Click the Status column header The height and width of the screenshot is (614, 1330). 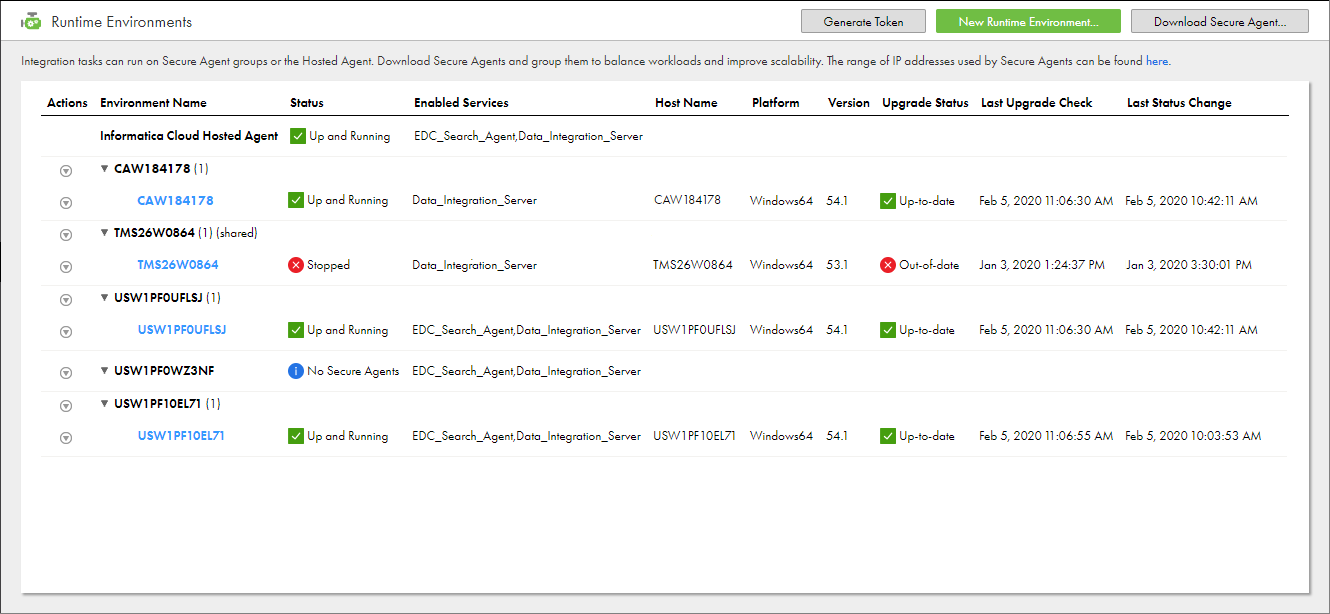[x=307, y=103]
